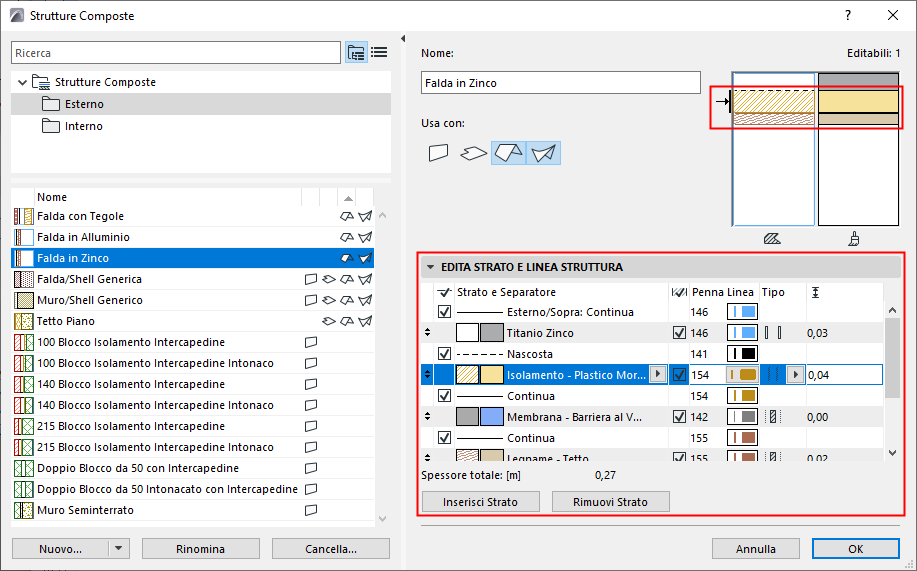Open layer type popup for Isolamento row

795,374
